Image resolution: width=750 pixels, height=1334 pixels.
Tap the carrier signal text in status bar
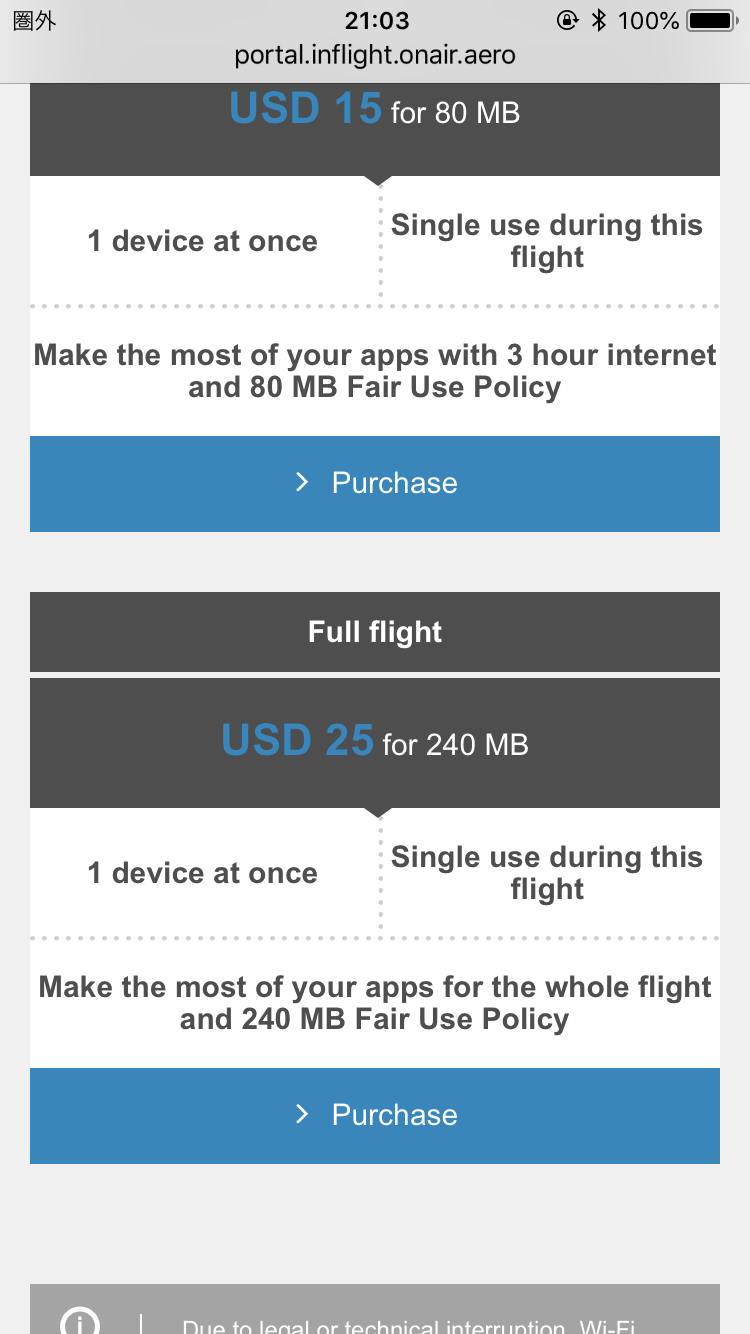34,20
